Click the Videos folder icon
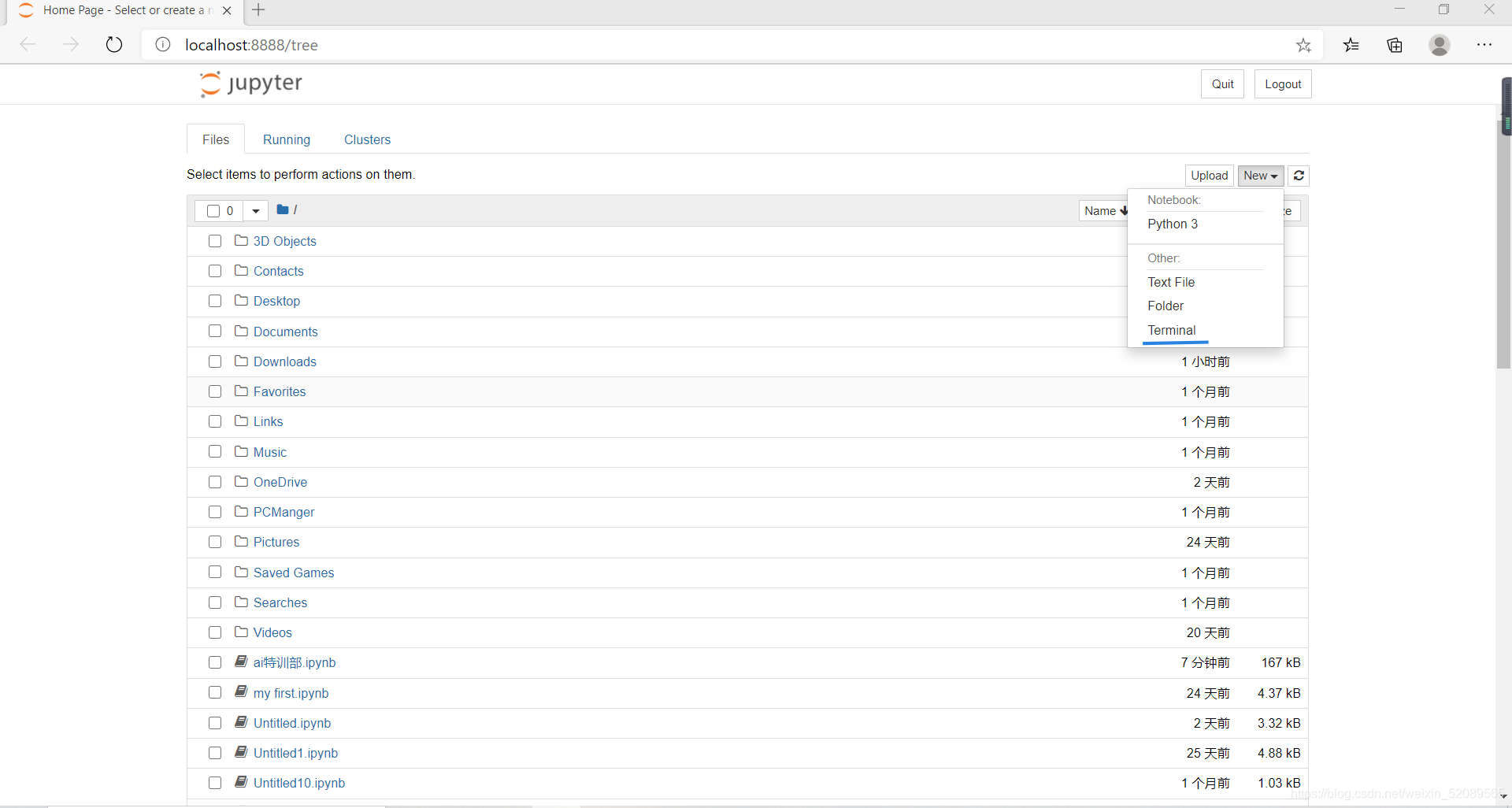The height and width of the screenshot is (808, 1512). click(x=241, y=632)
